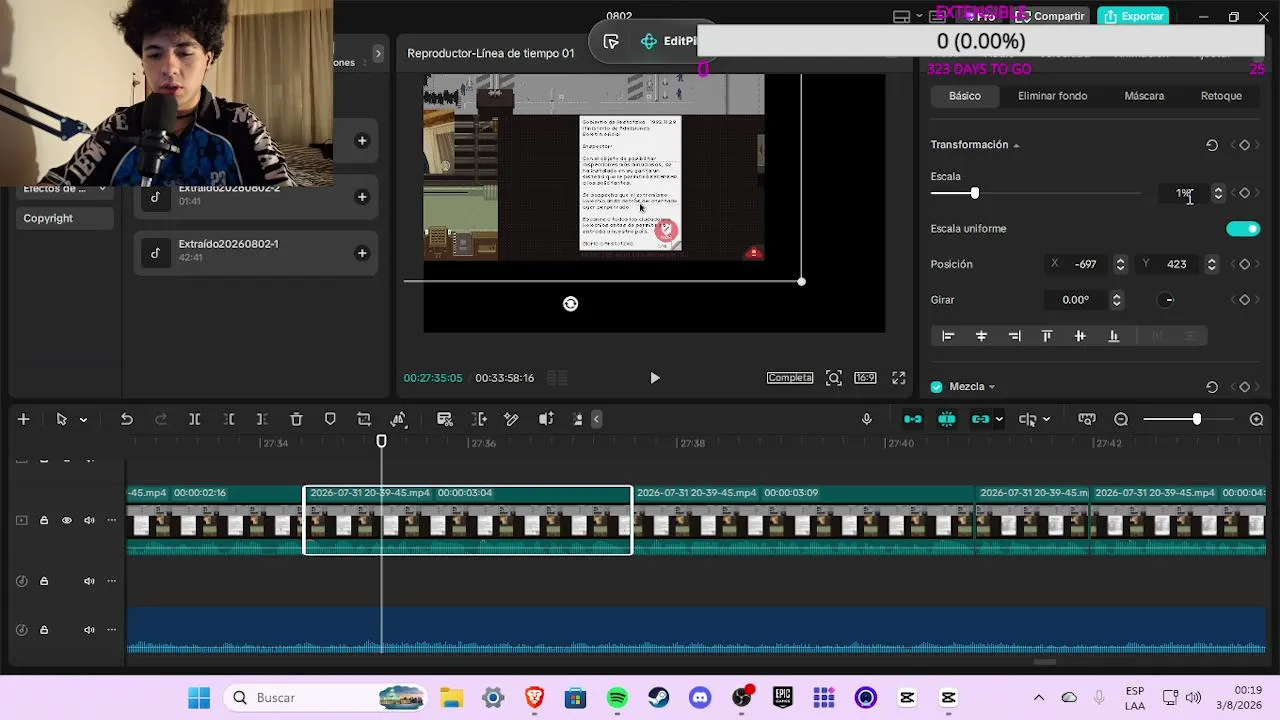Enter fullscreen preview in the player

(899, 378)
